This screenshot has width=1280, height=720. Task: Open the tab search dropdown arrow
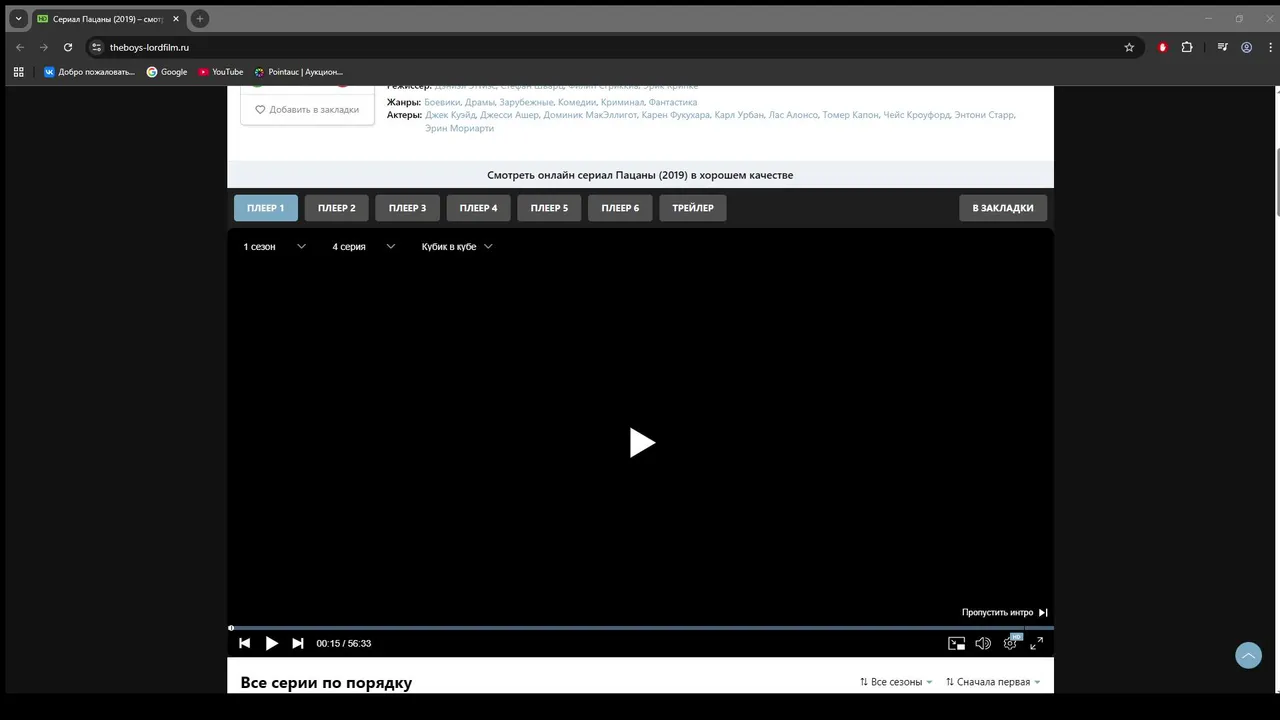[x=18, y=18]
